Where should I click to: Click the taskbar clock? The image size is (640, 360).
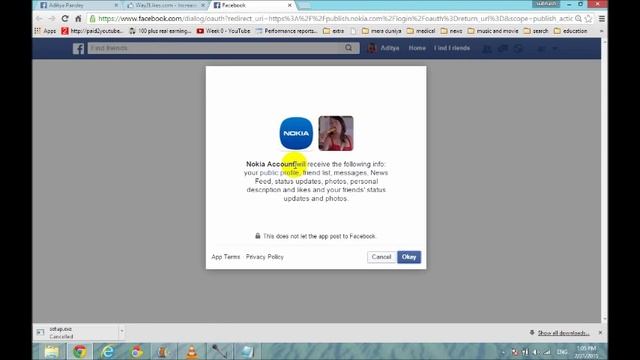587,352
